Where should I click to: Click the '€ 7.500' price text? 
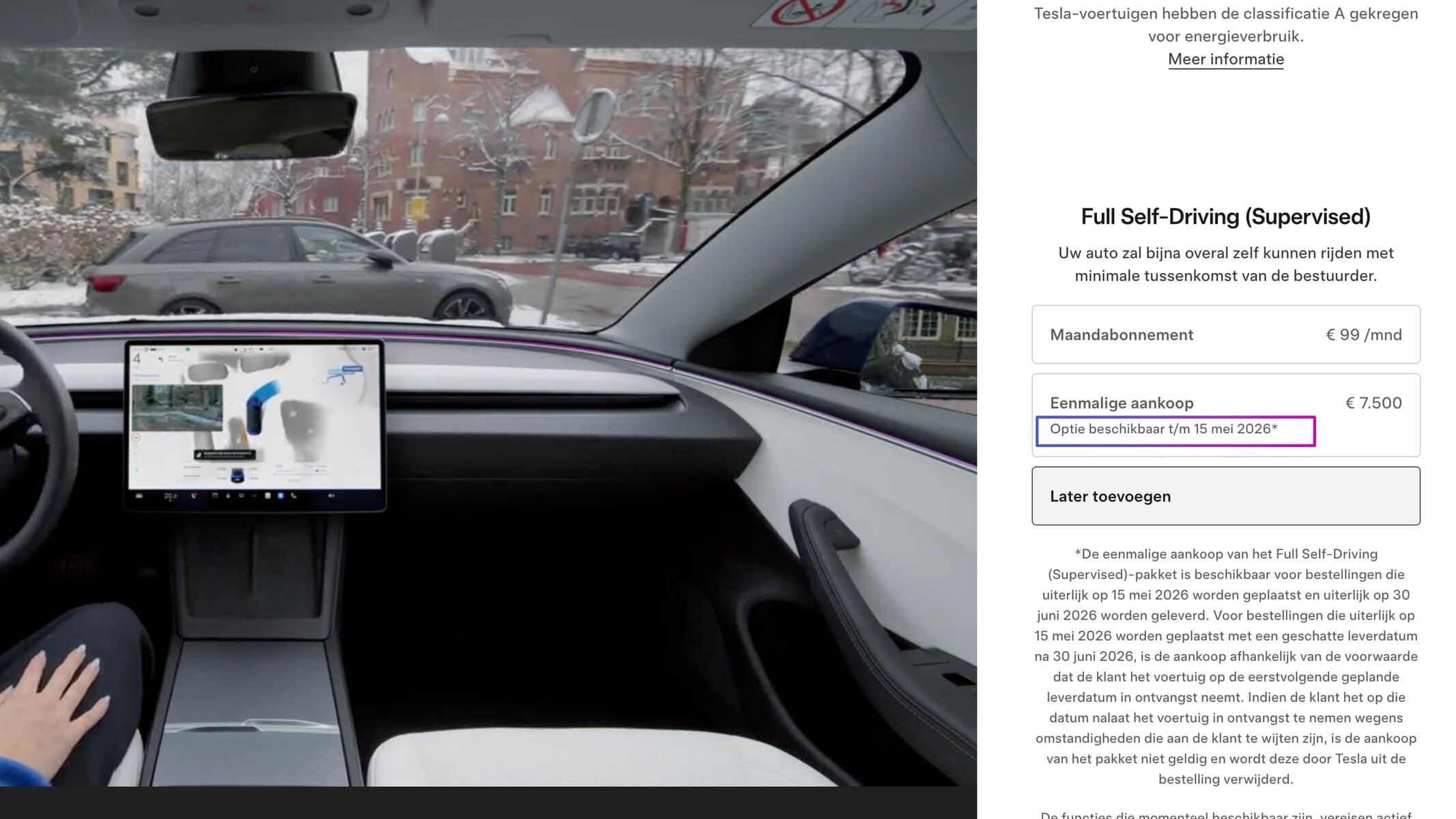coord(1373,403)
